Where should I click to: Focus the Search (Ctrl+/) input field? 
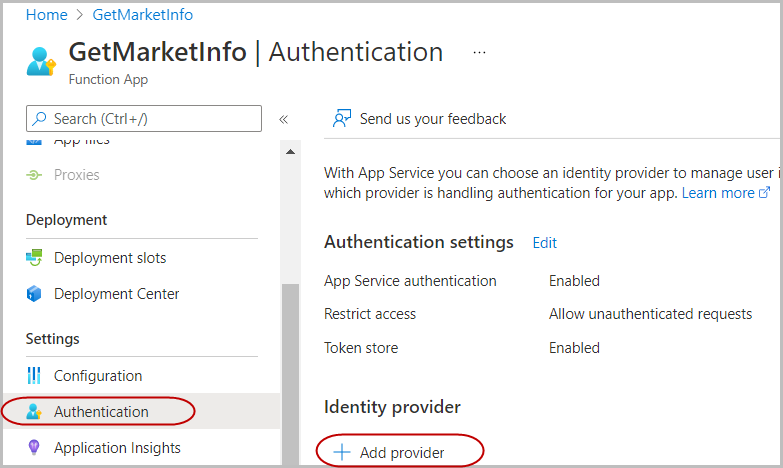click(150, 119)
